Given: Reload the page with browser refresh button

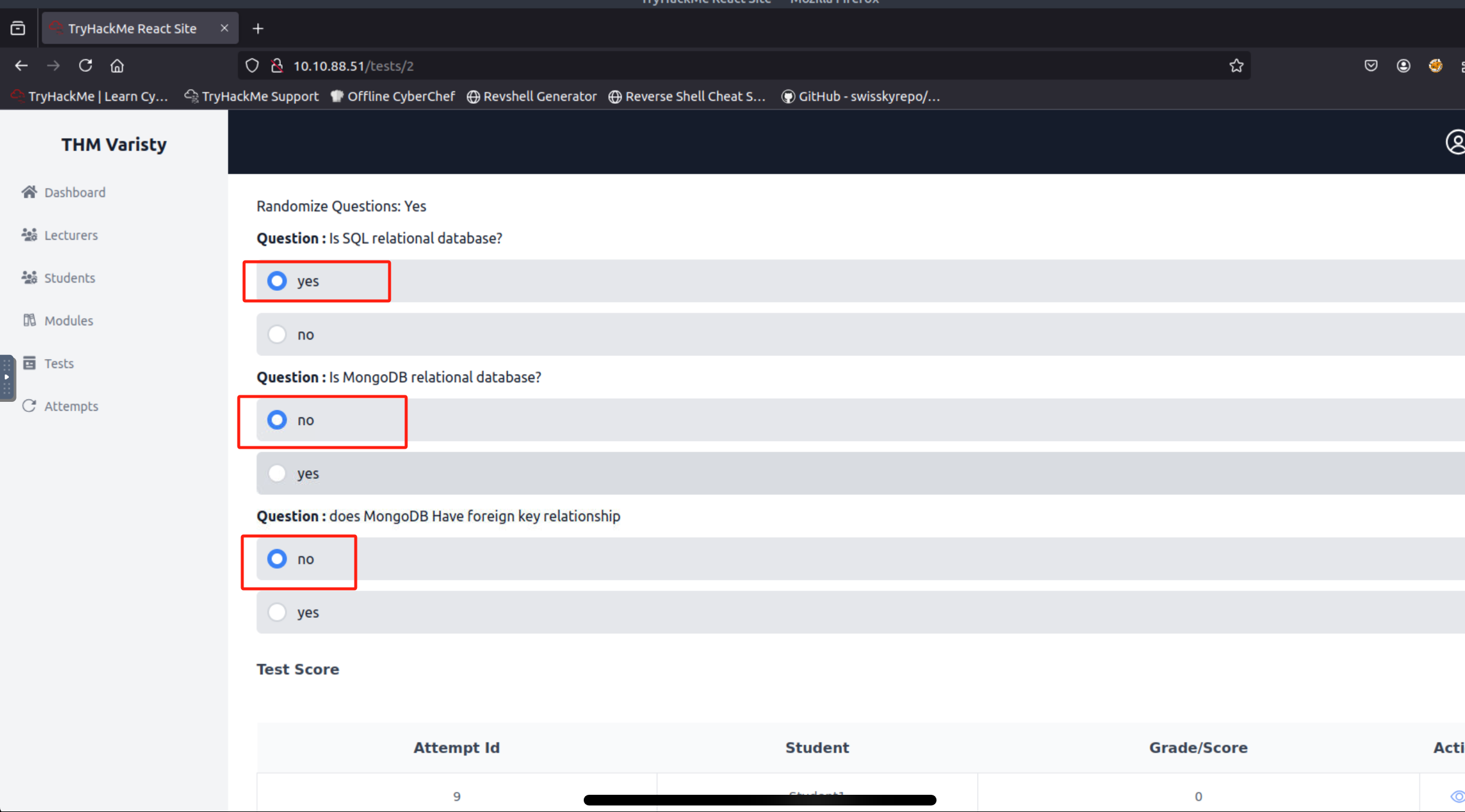Looking at the screenshot, I should [x=86, y=65].
